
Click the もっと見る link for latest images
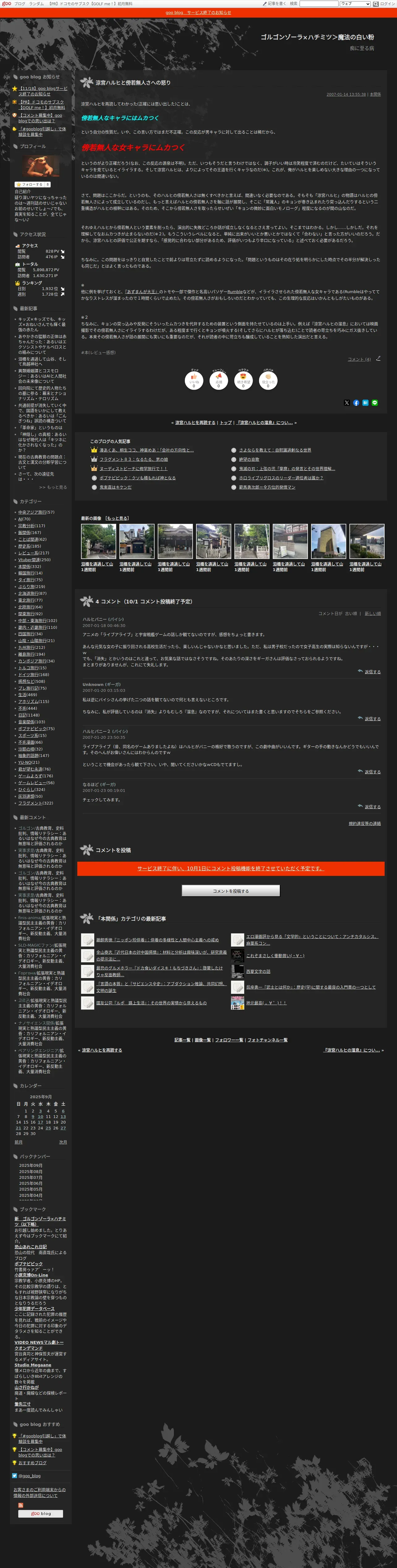tap(117, 519)
